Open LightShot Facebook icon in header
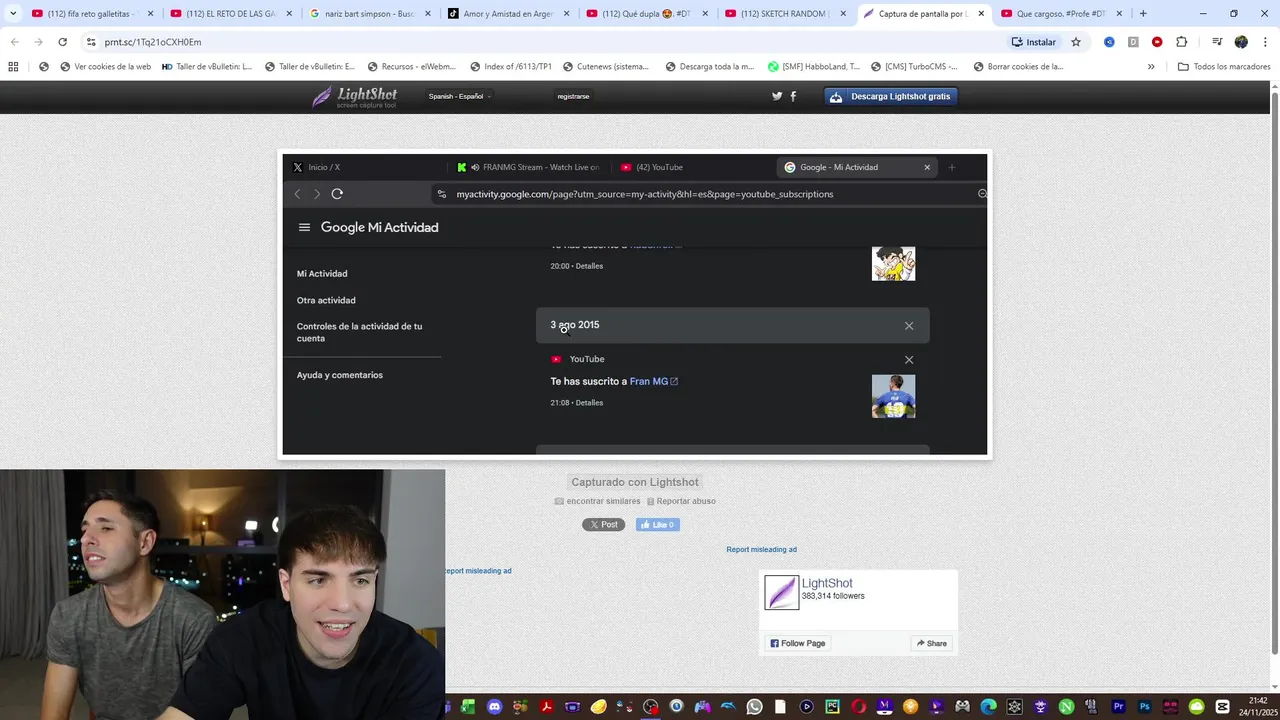The width and height of the screenshot is (1280, 720). (793, 96)
